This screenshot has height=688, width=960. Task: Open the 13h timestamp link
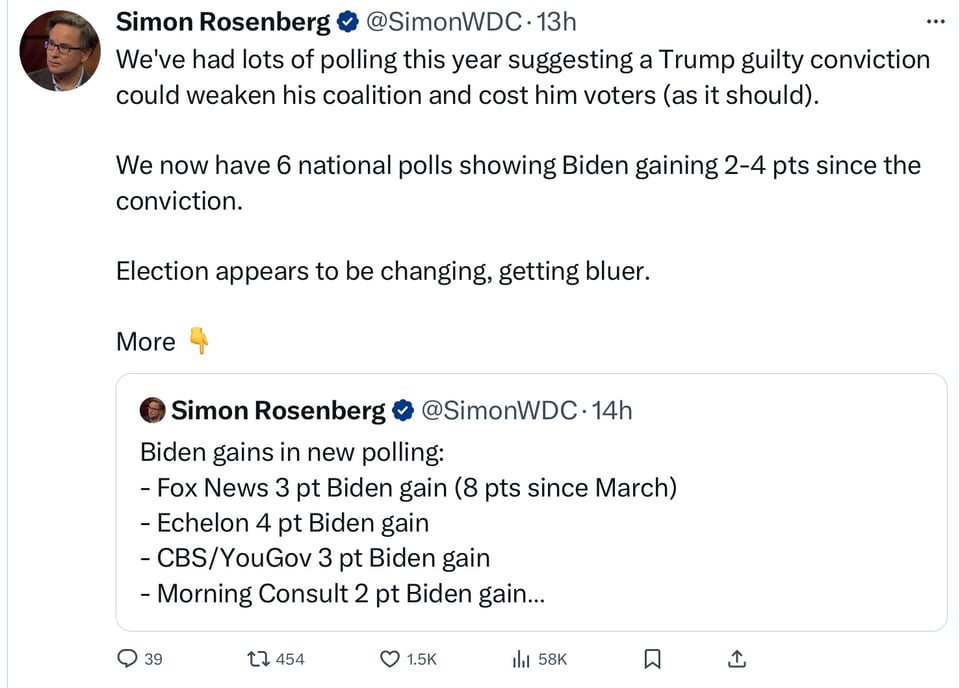(x=558, y=22)
